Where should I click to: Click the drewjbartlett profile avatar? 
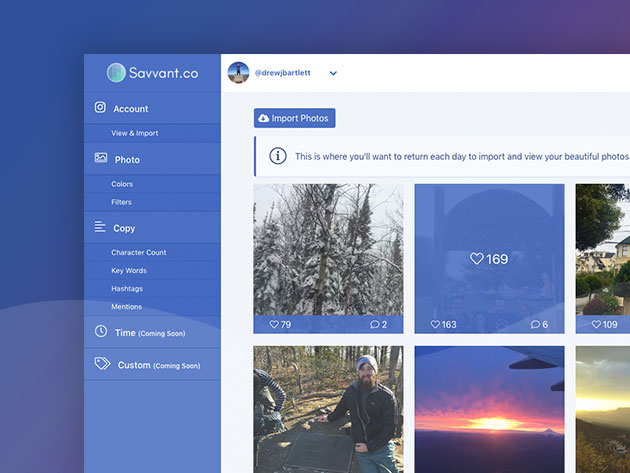point(238,73)
